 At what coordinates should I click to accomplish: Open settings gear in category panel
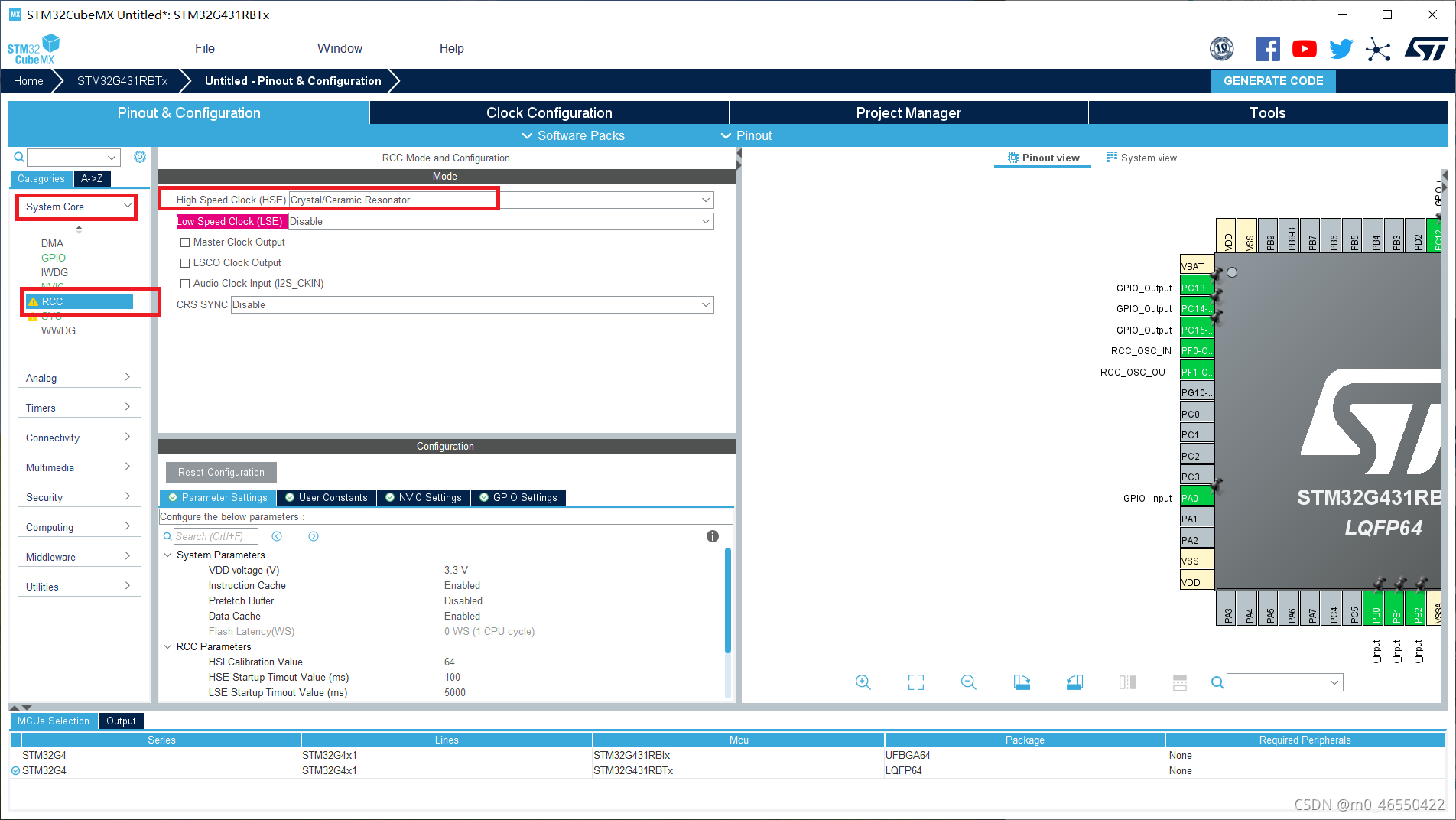coord(140,157)
